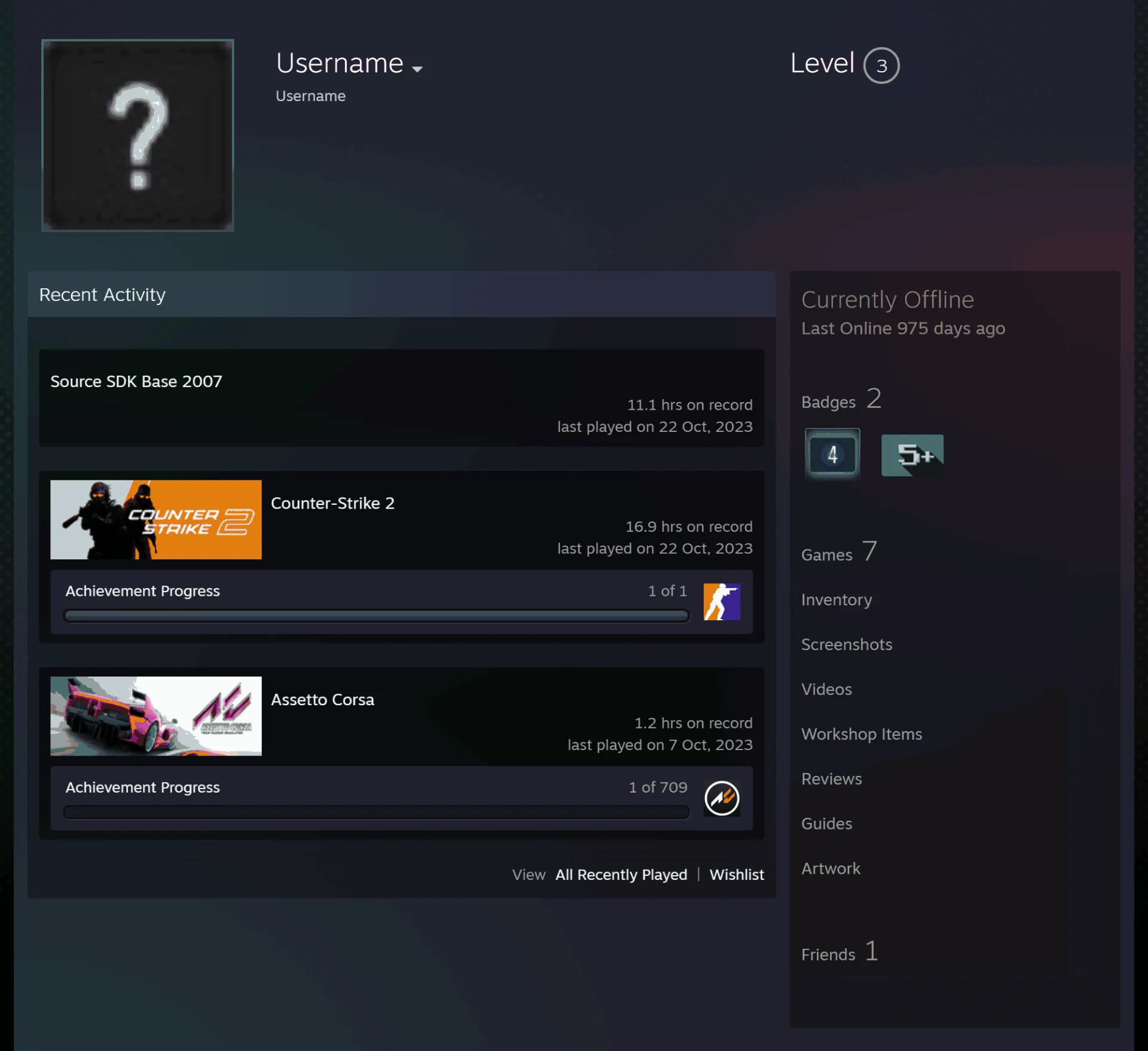
Task: Open the Counter-Strike 2 achievement icon
Action: click(x=722, y=602)
